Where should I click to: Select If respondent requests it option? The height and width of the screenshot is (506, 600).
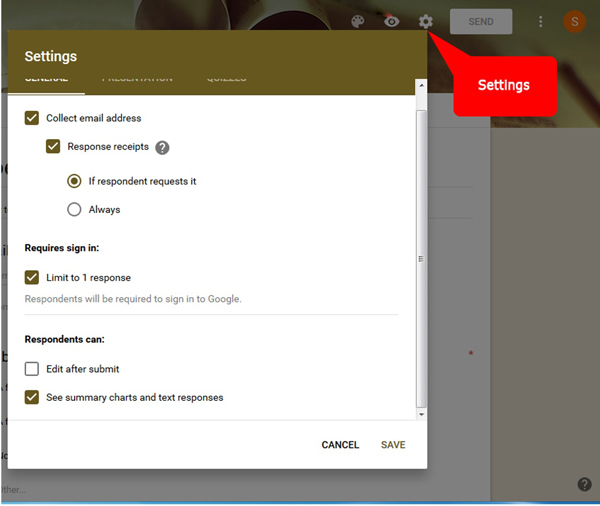(x=74, y=181)
